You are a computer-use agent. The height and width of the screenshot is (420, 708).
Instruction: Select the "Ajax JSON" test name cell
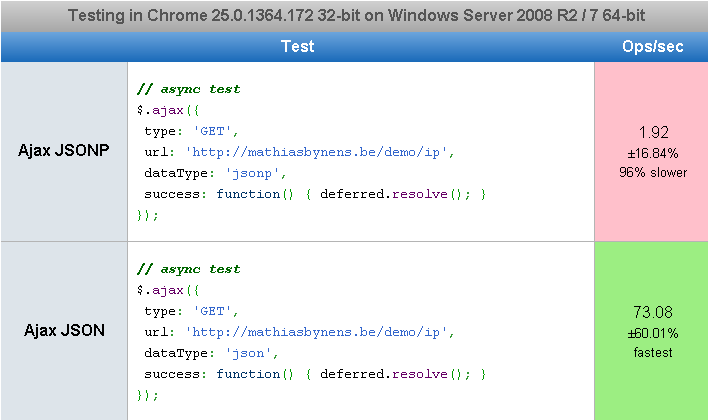coord(64,331)
